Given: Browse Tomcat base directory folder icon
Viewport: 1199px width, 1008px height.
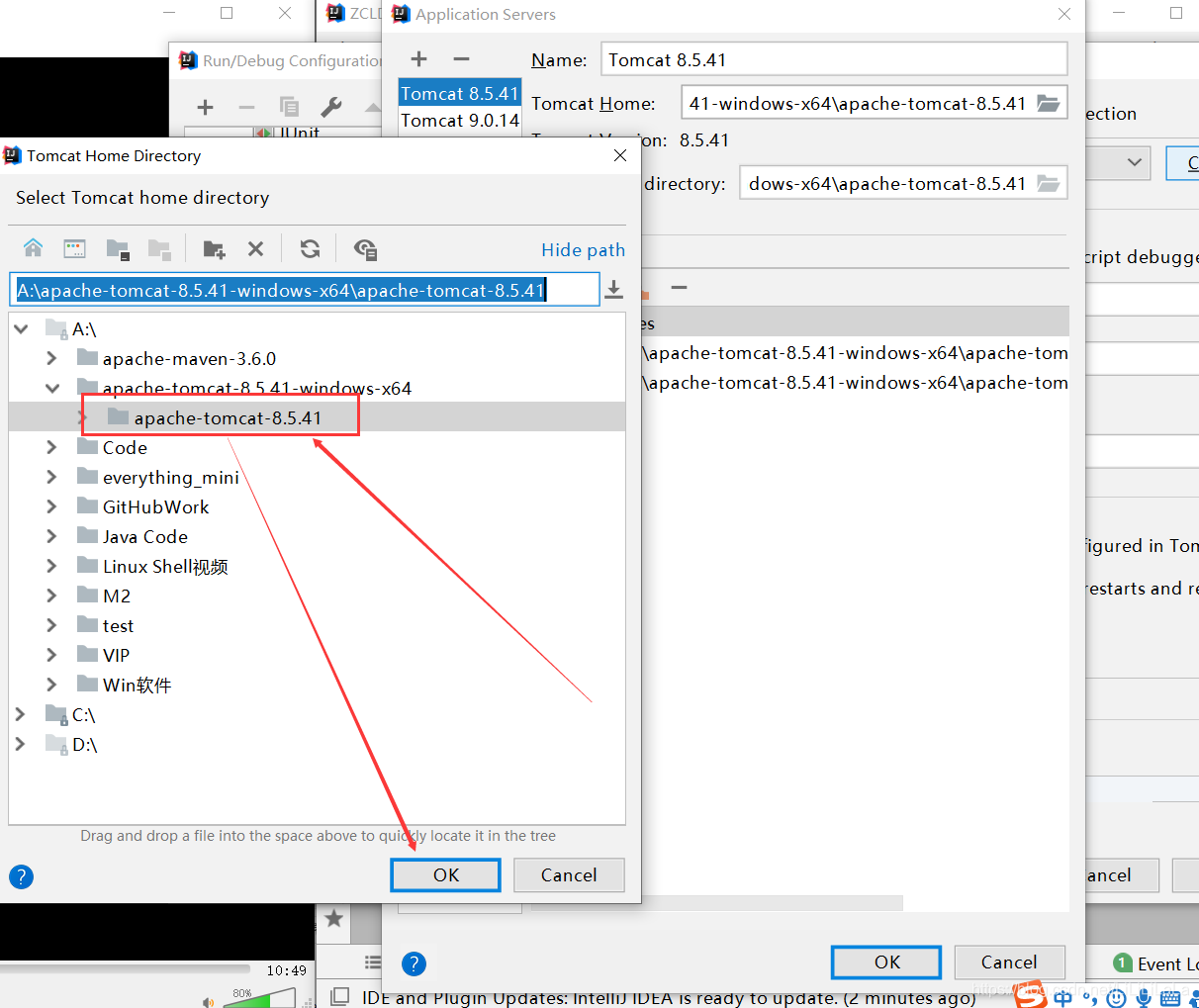Looking at the screenshot, I should pos(1048,183).
